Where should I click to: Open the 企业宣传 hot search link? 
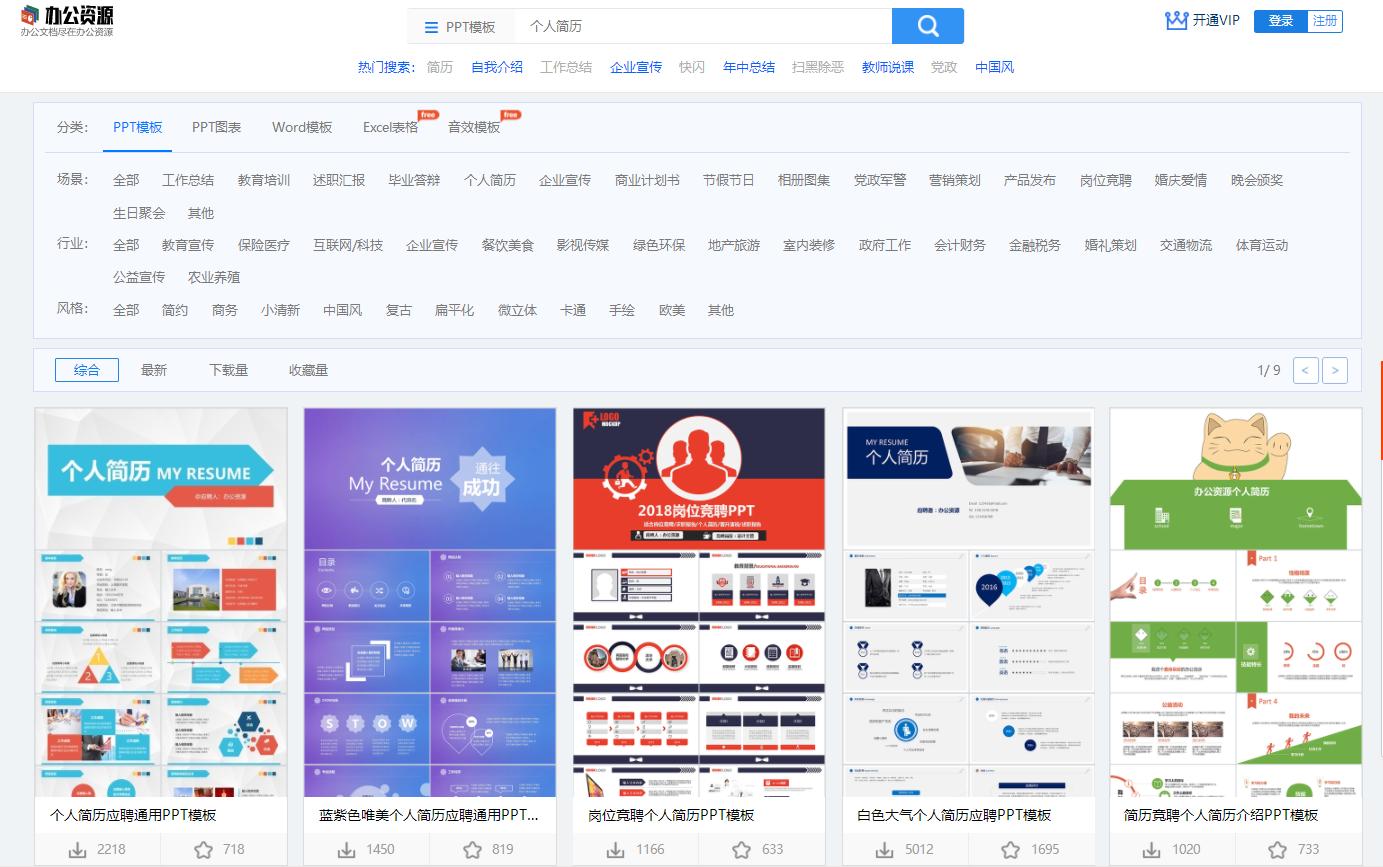click(636, 67)
